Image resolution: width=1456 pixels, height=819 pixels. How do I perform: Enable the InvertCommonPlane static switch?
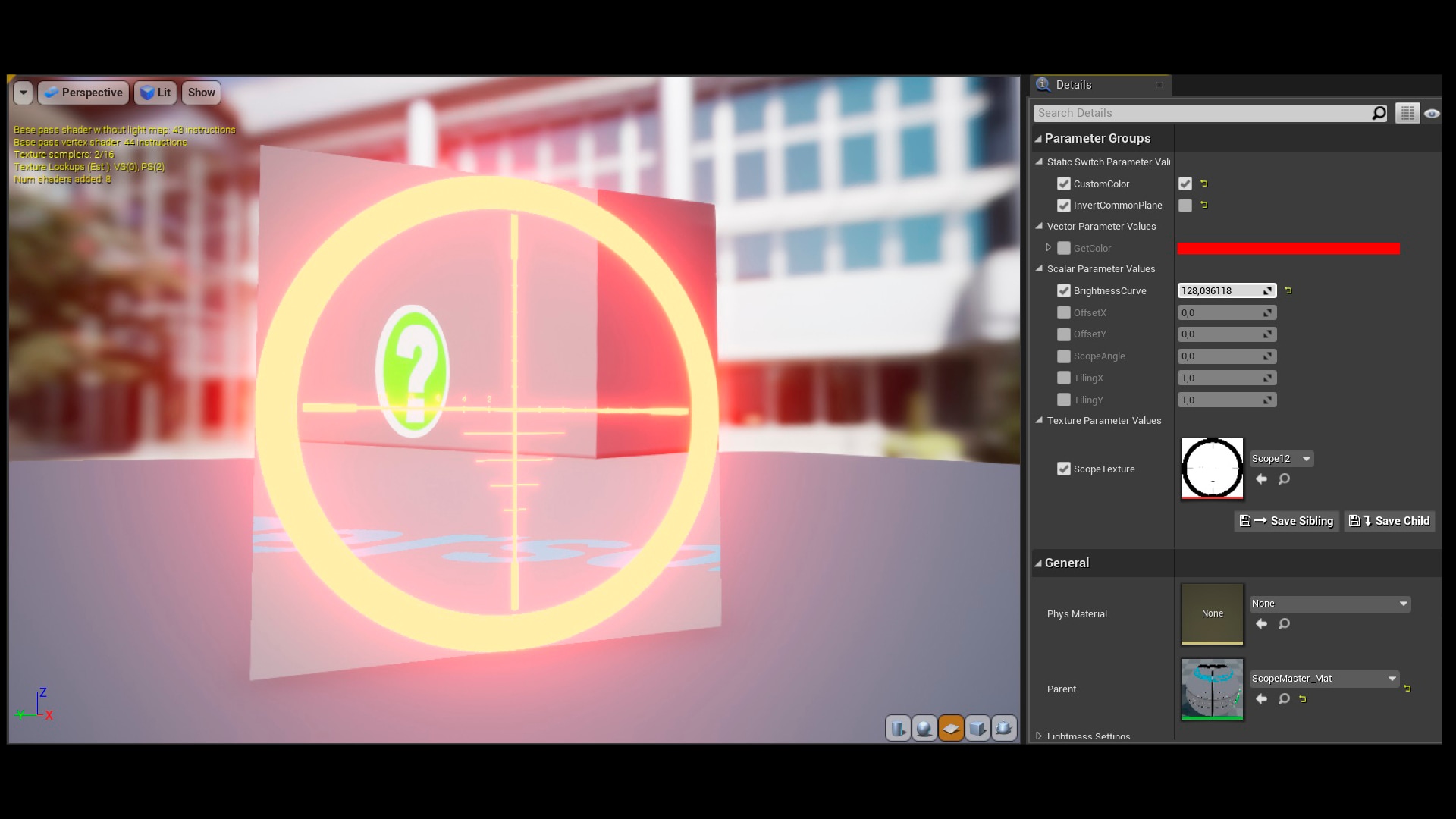click(x=1185, y=206)
